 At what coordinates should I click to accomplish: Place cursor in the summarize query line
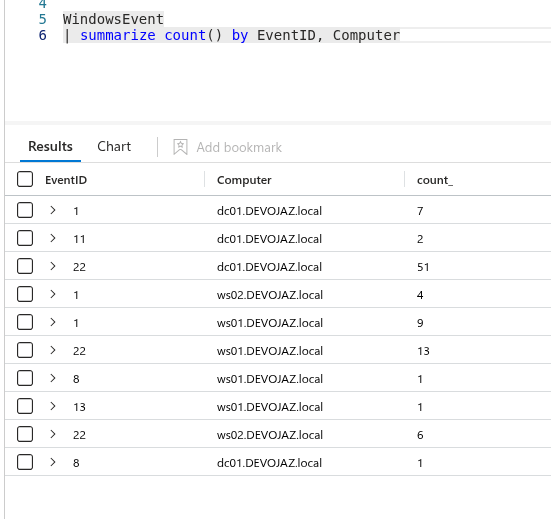[x=231, y=35]
